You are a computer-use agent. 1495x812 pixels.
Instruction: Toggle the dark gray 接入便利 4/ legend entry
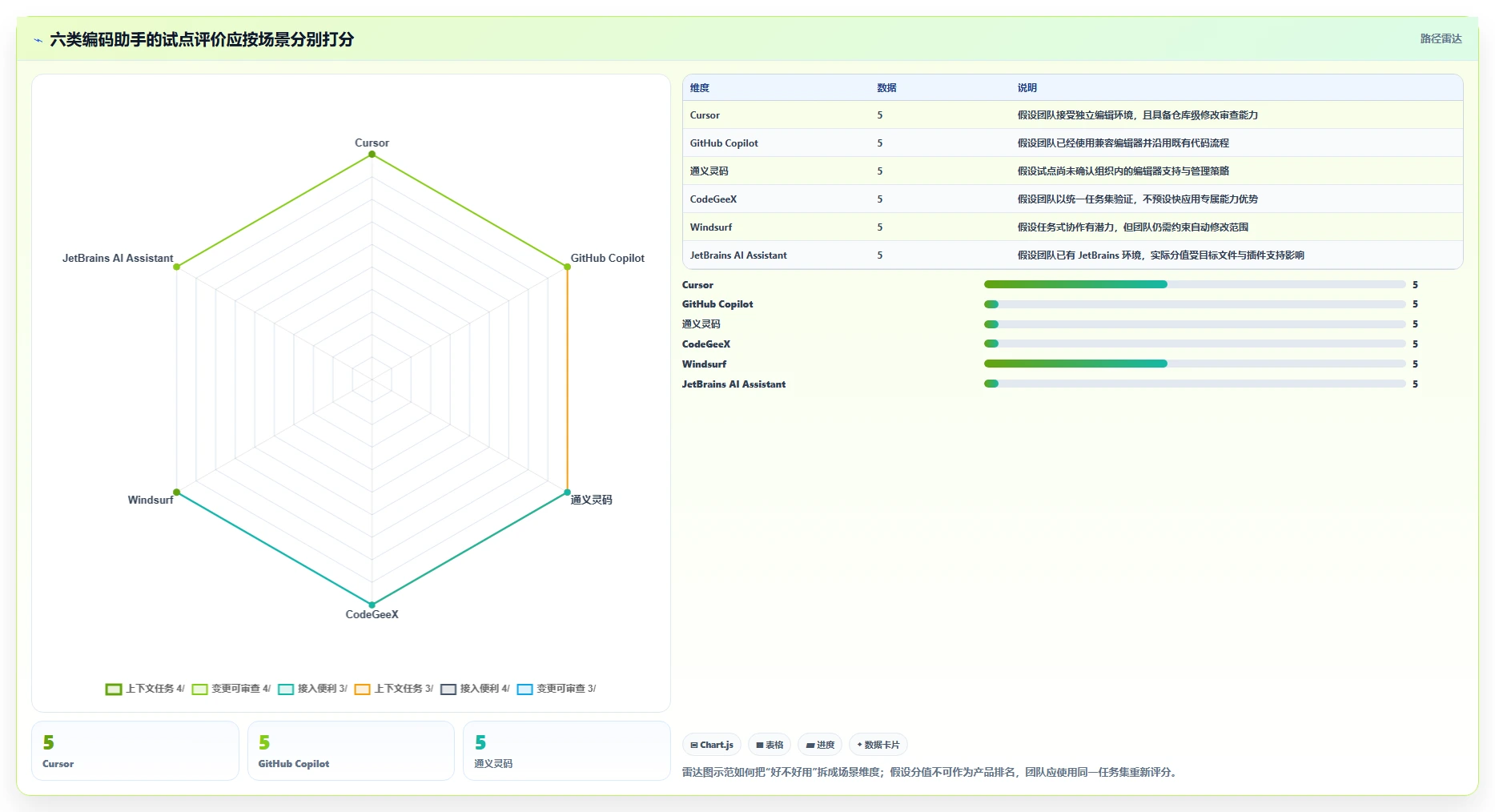[475, 689]
